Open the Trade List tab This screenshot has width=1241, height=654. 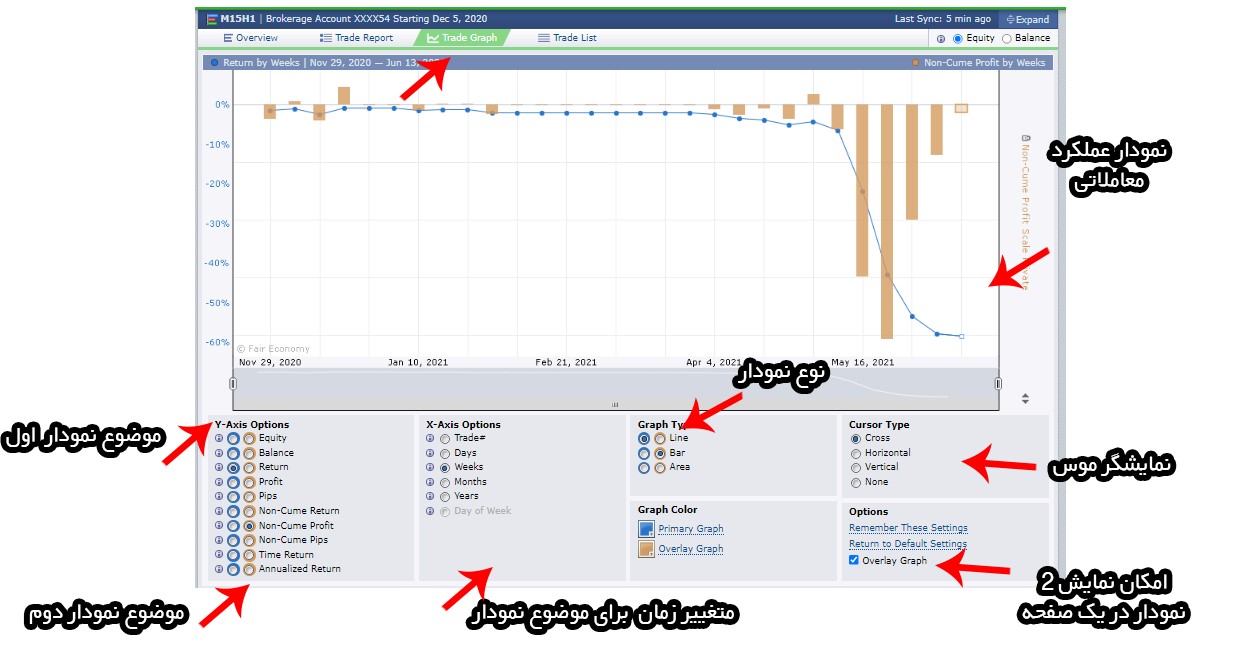[567, 38]
